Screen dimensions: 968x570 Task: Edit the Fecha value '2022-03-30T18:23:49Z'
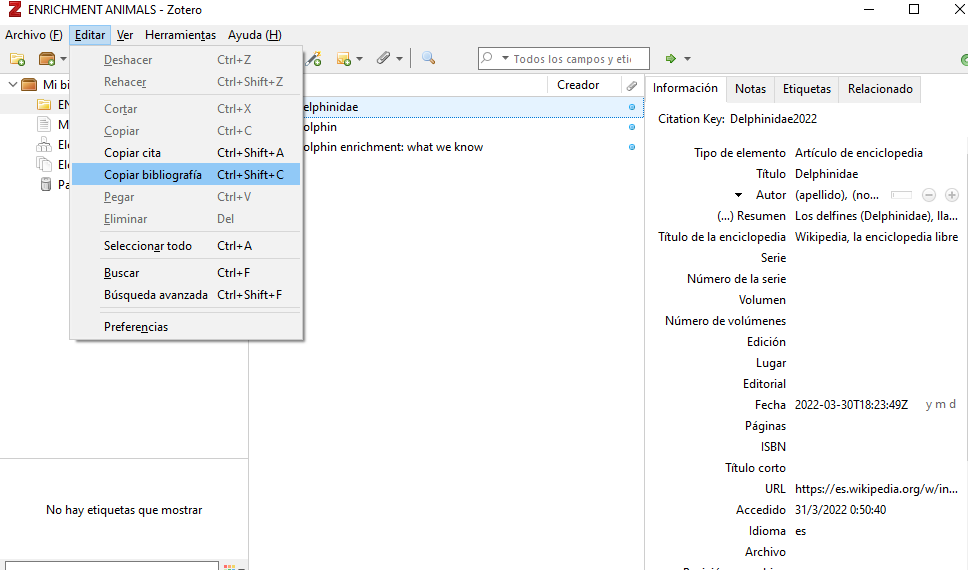click(851, 405)
